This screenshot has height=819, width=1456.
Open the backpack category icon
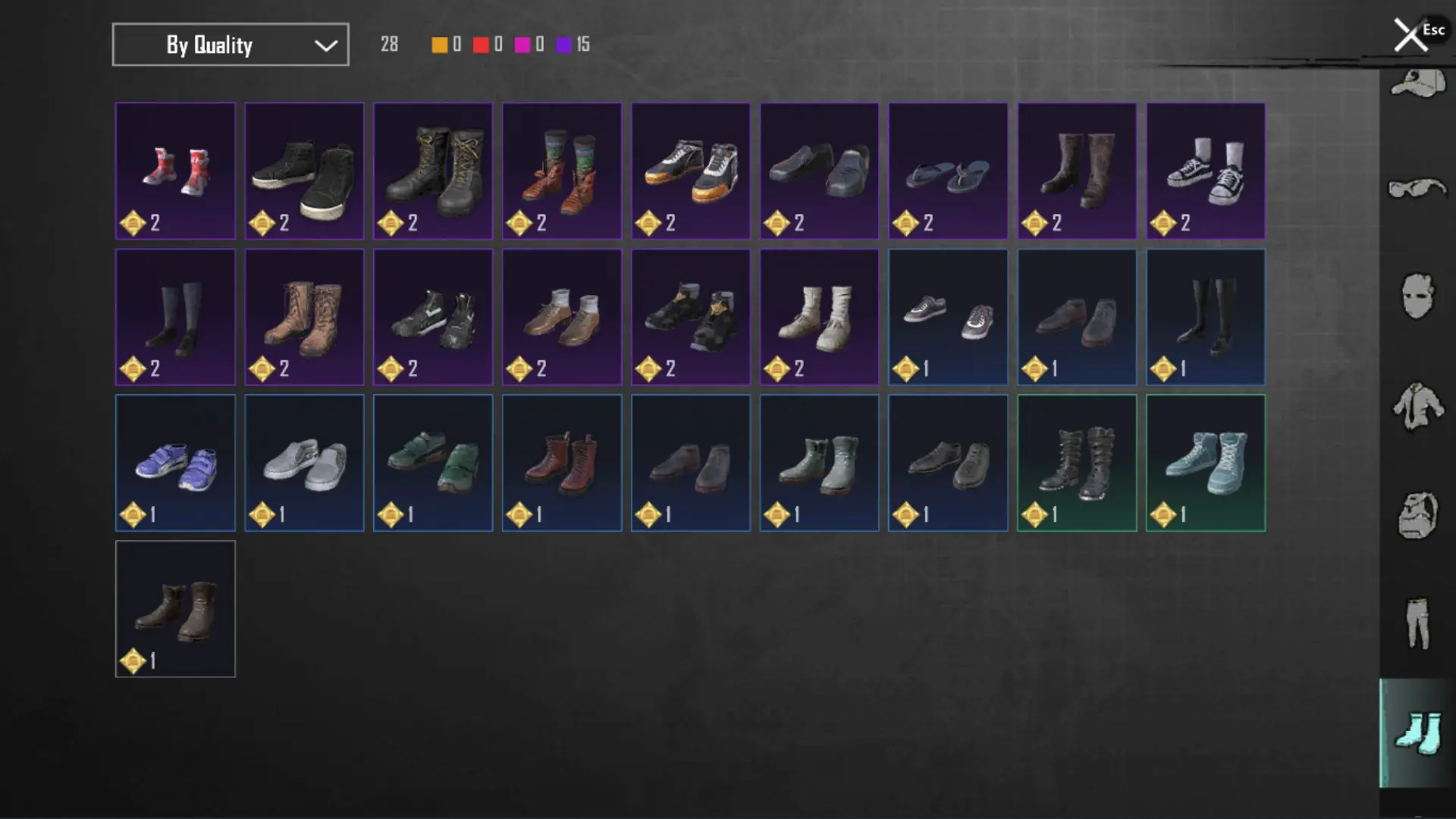pos(1417,516)
